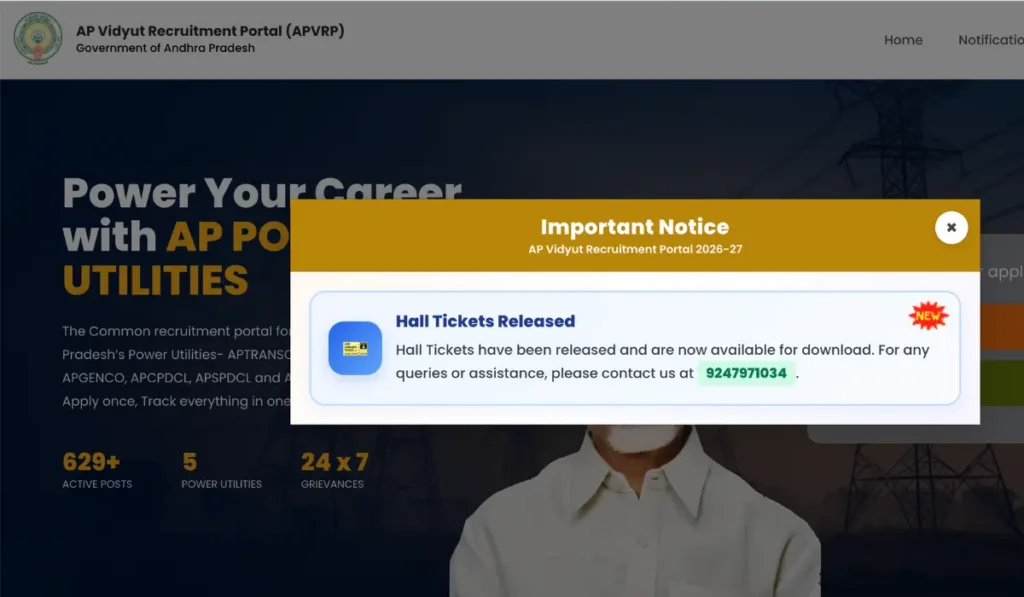Click the Government of Andhra Pradesh text
This screenshot has height=597, width=1024.
(x=165, y=48)
